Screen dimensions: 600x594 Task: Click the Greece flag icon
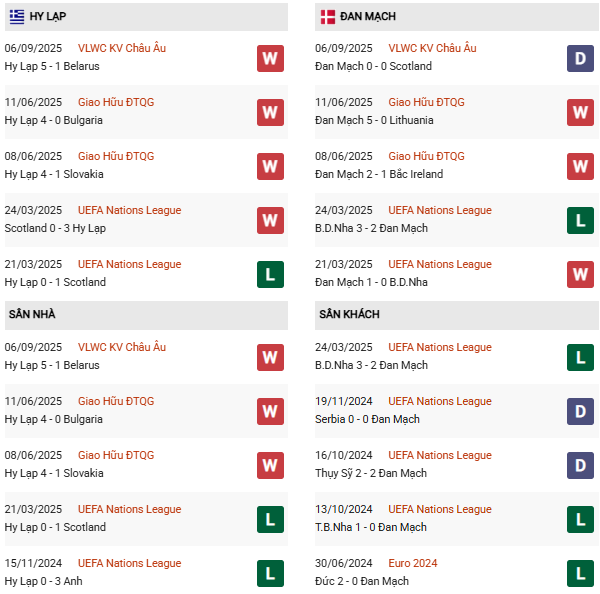17,17
